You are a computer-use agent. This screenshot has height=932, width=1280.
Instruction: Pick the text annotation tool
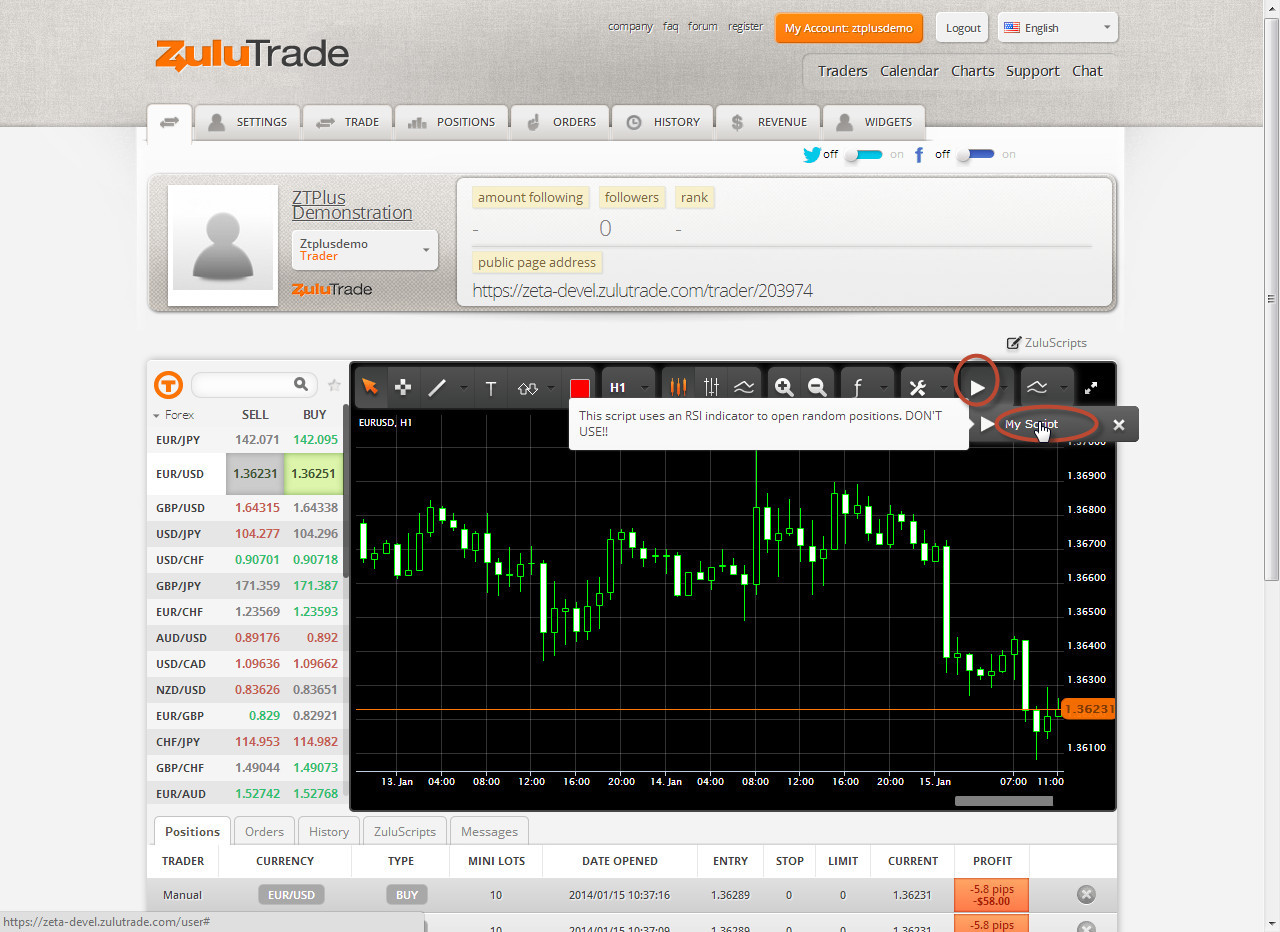click(490, 388)
